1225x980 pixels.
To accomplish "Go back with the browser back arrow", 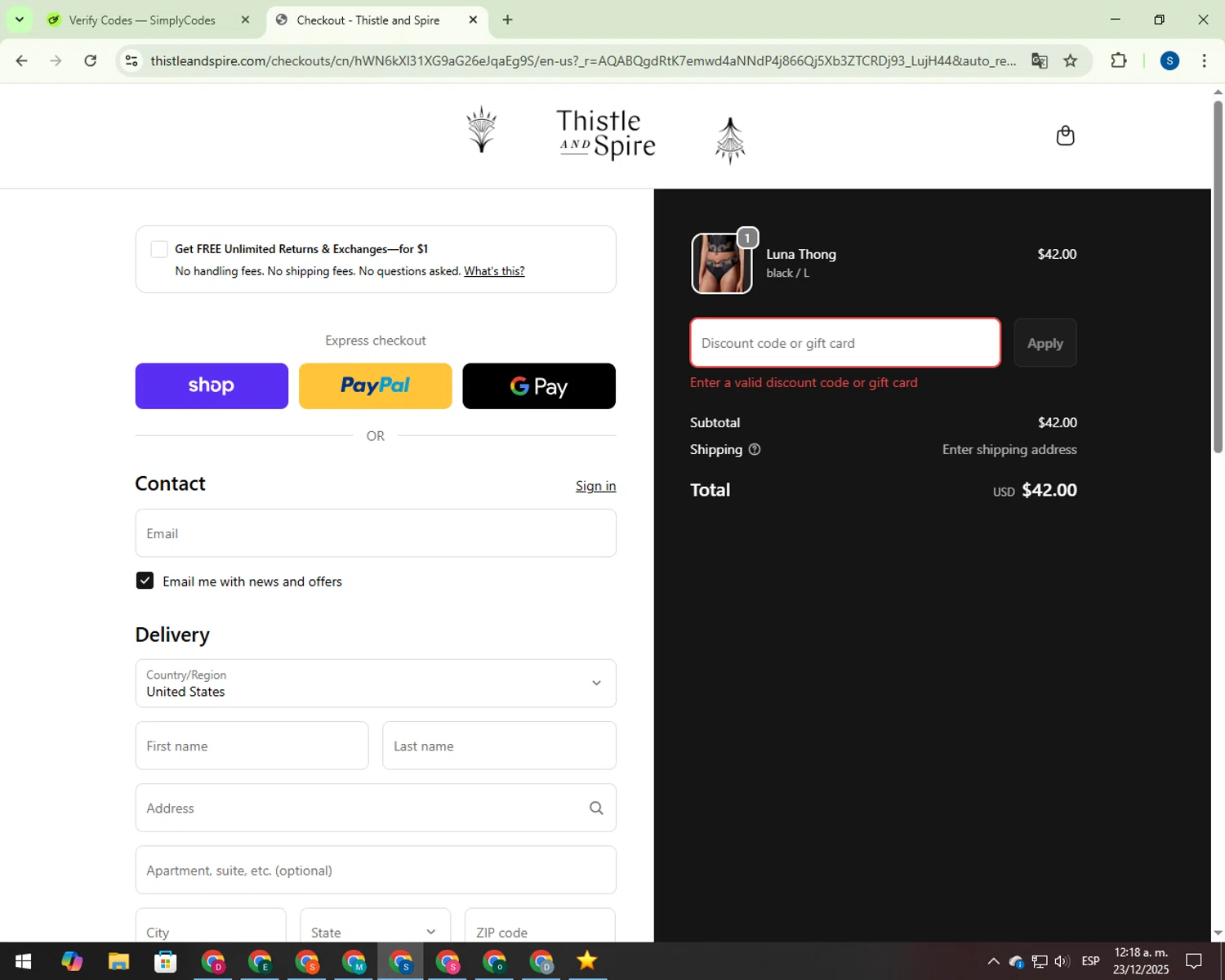I will (x=22, y=60).
